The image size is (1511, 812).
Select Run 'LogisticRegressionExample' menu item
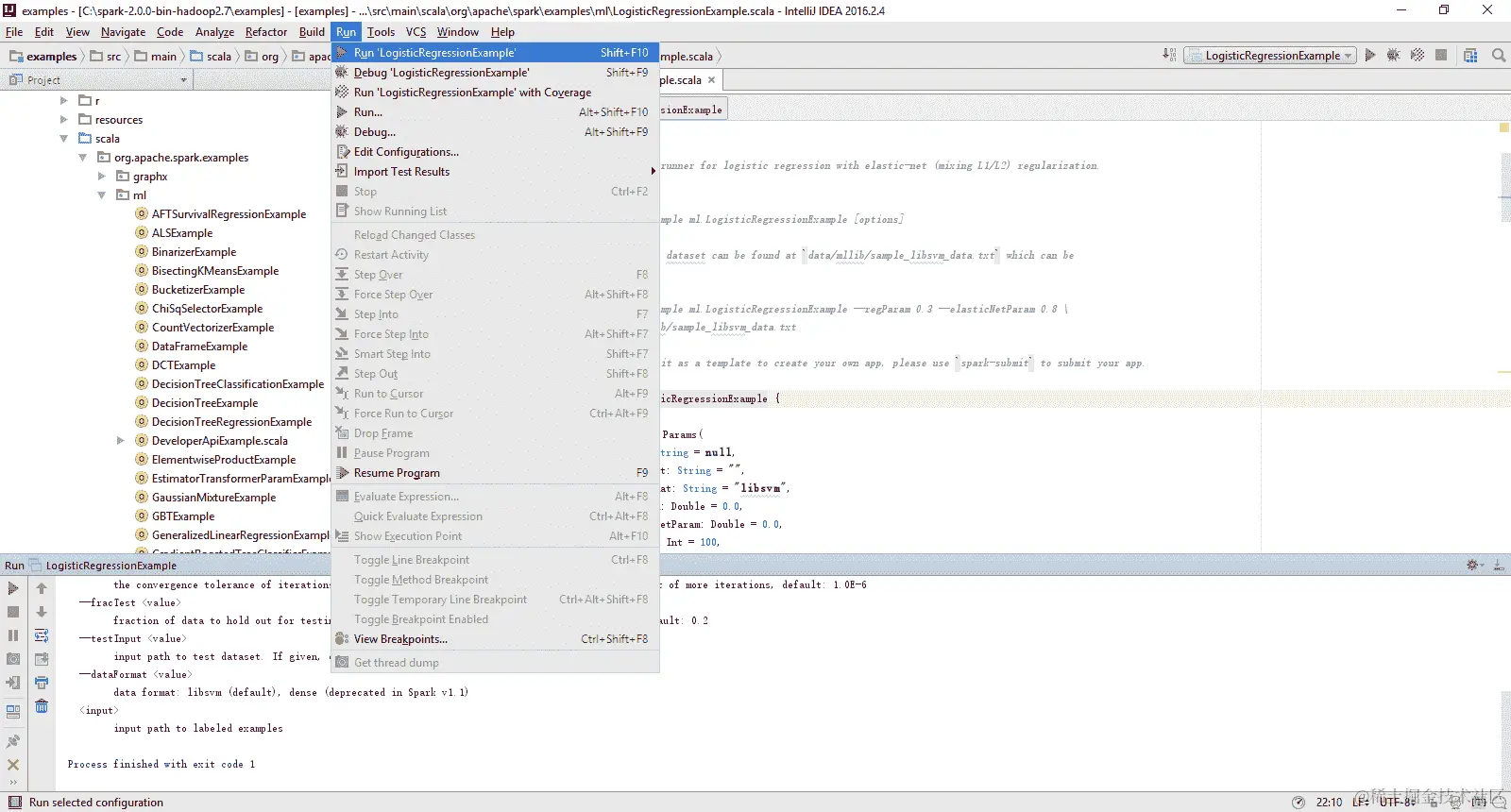tap(495, 53)
